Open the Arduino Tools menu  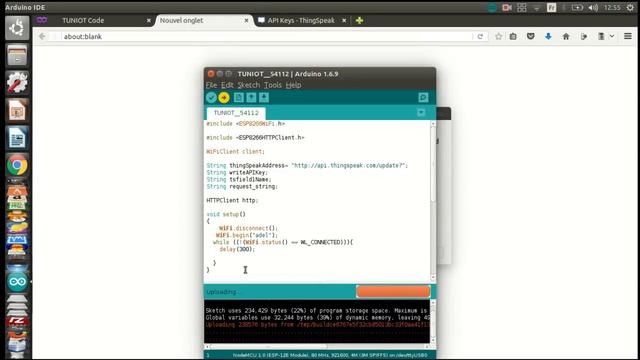coord(272,85)
